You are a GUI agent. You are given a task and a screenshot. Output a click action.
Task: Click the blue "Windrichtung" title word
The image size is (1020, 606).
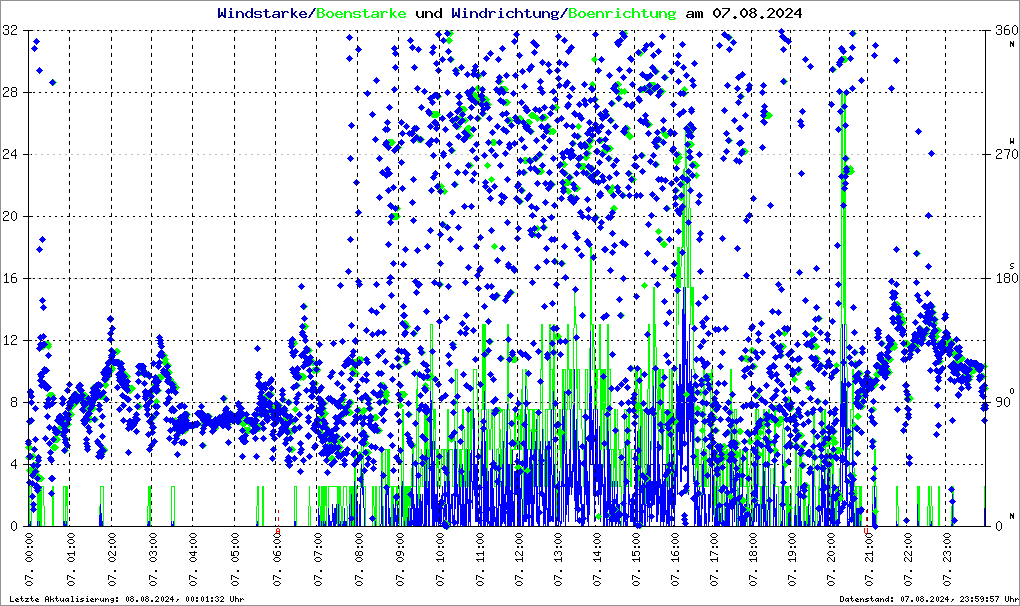(x=505, y=13)
